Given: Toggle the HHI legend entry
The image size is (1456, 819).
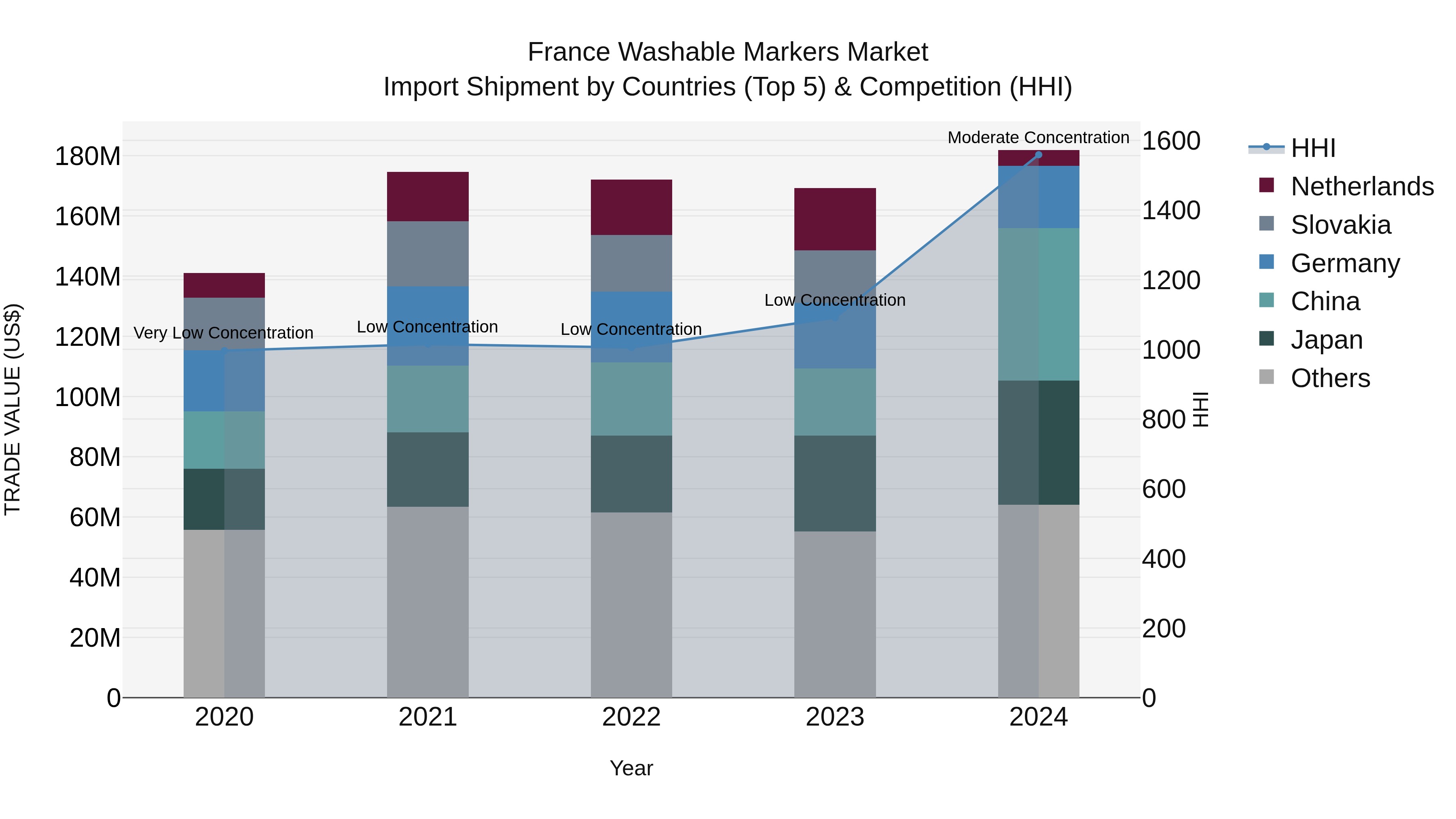Looking at the screenshot, I should 1293,148.
